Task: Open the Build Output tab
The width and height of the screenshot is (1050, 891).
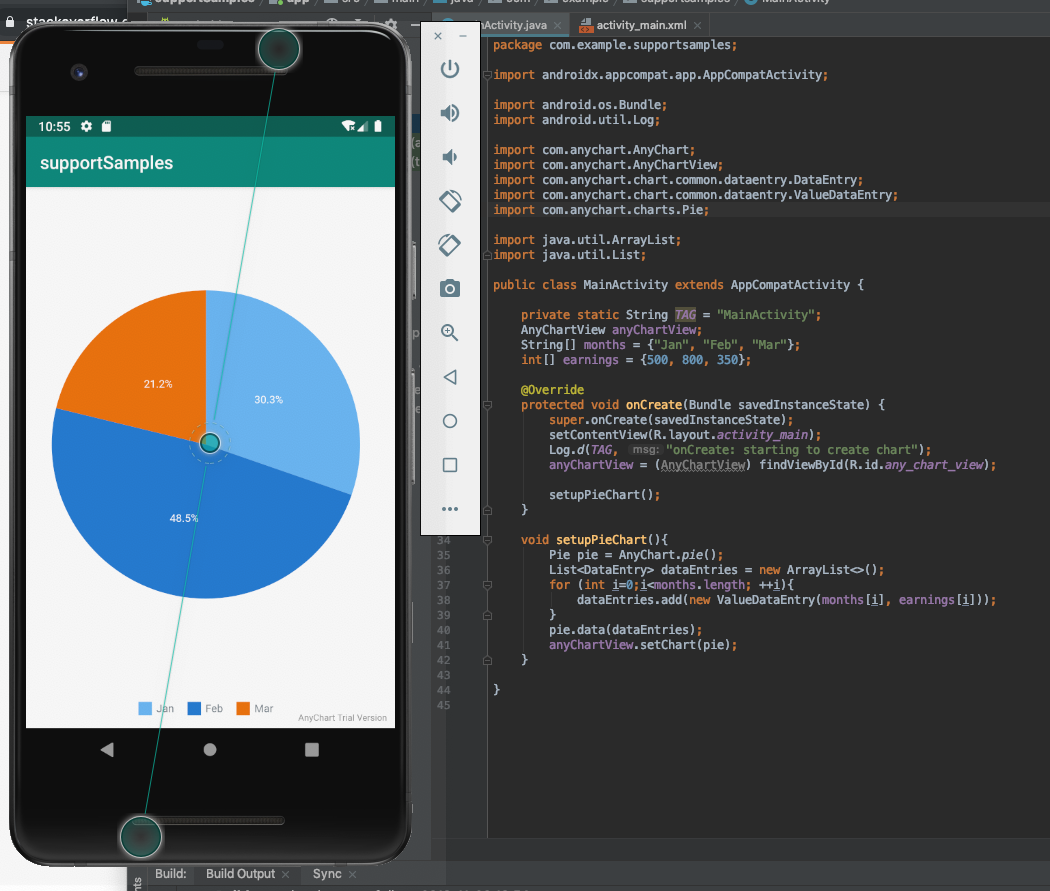Action: [x=240, y=874]
